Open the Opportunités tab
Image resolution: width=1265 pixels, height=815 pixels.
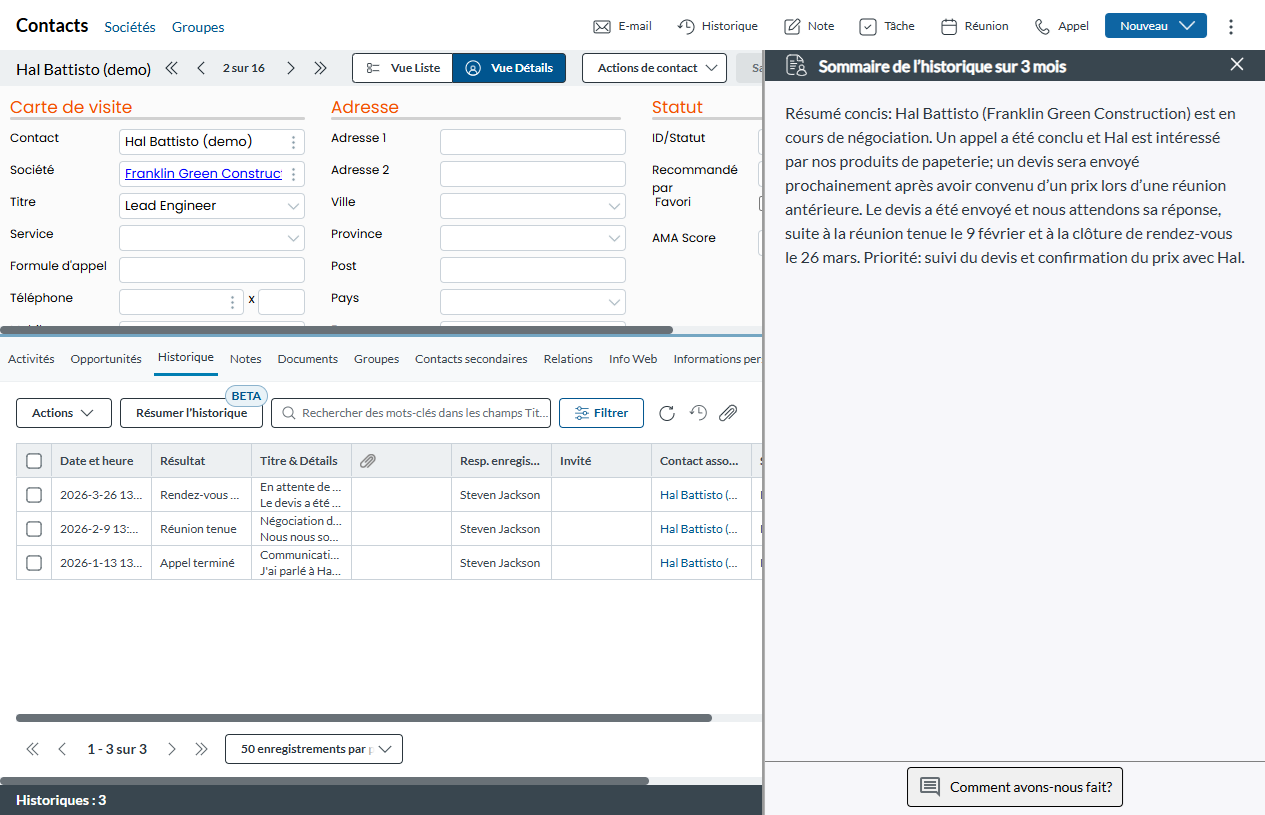106,359
